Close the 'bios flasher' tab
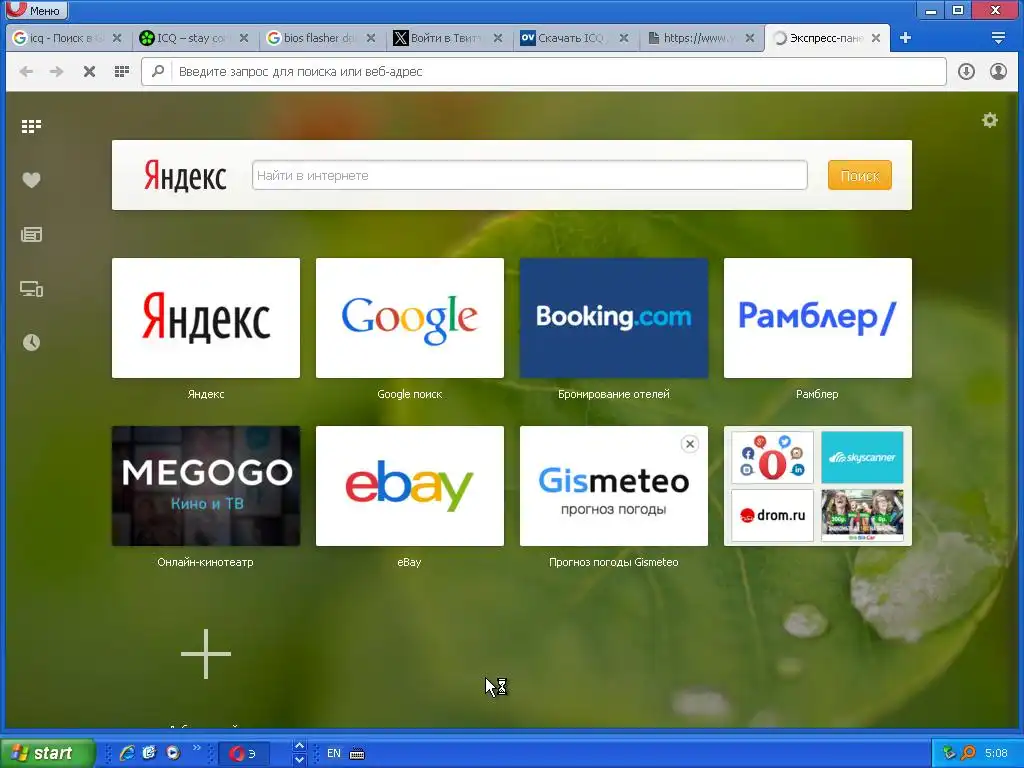 [370, 38]
